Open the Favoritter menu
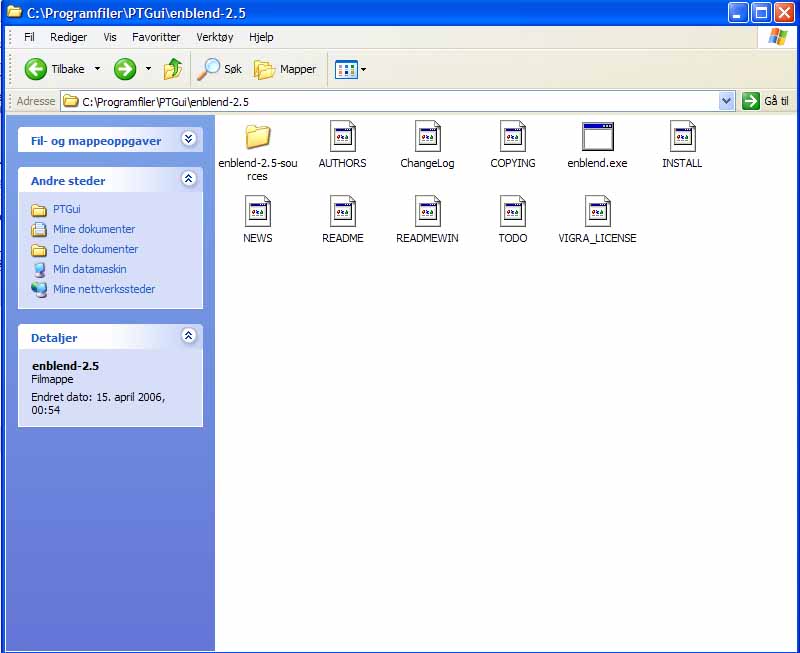Screen dimensions: 800x653 coord(156,37)
